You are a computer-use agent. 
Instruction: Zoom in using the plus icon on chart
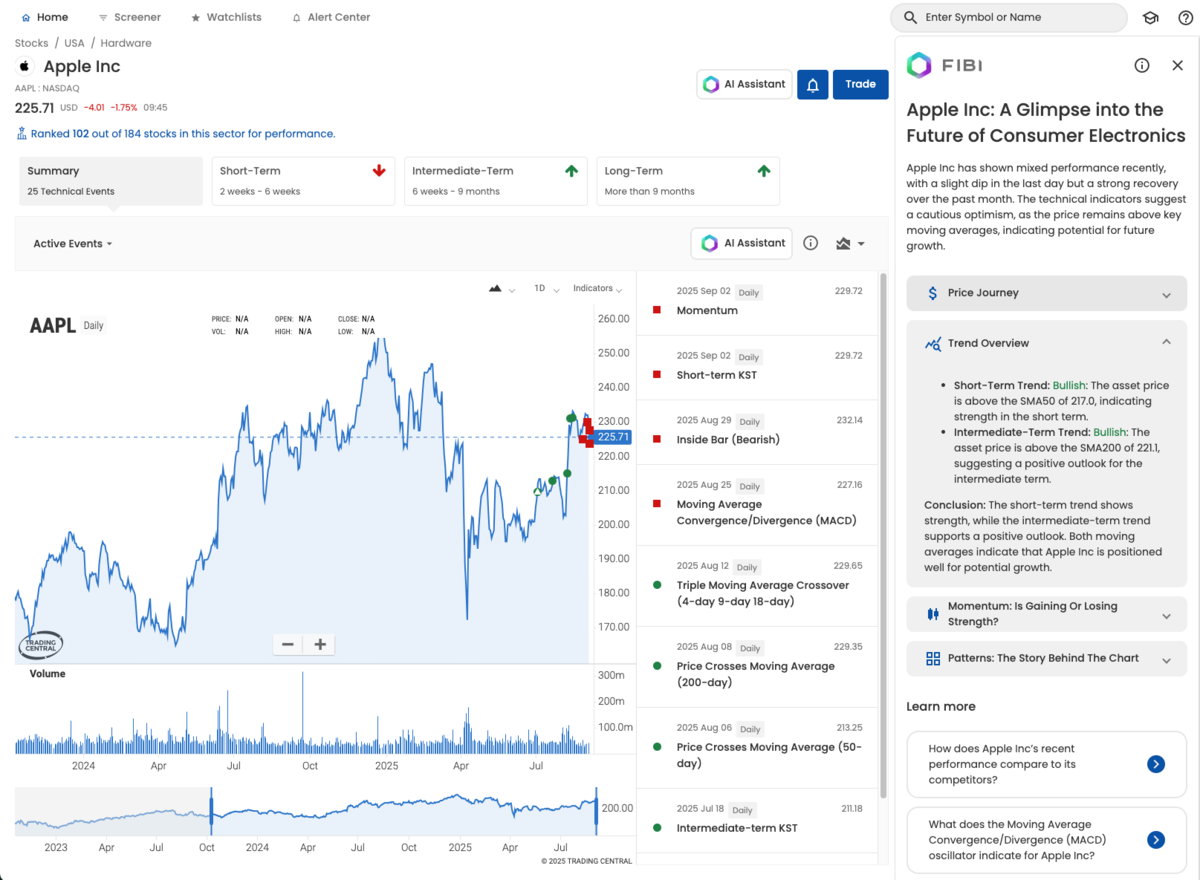[x=318, y=644]
